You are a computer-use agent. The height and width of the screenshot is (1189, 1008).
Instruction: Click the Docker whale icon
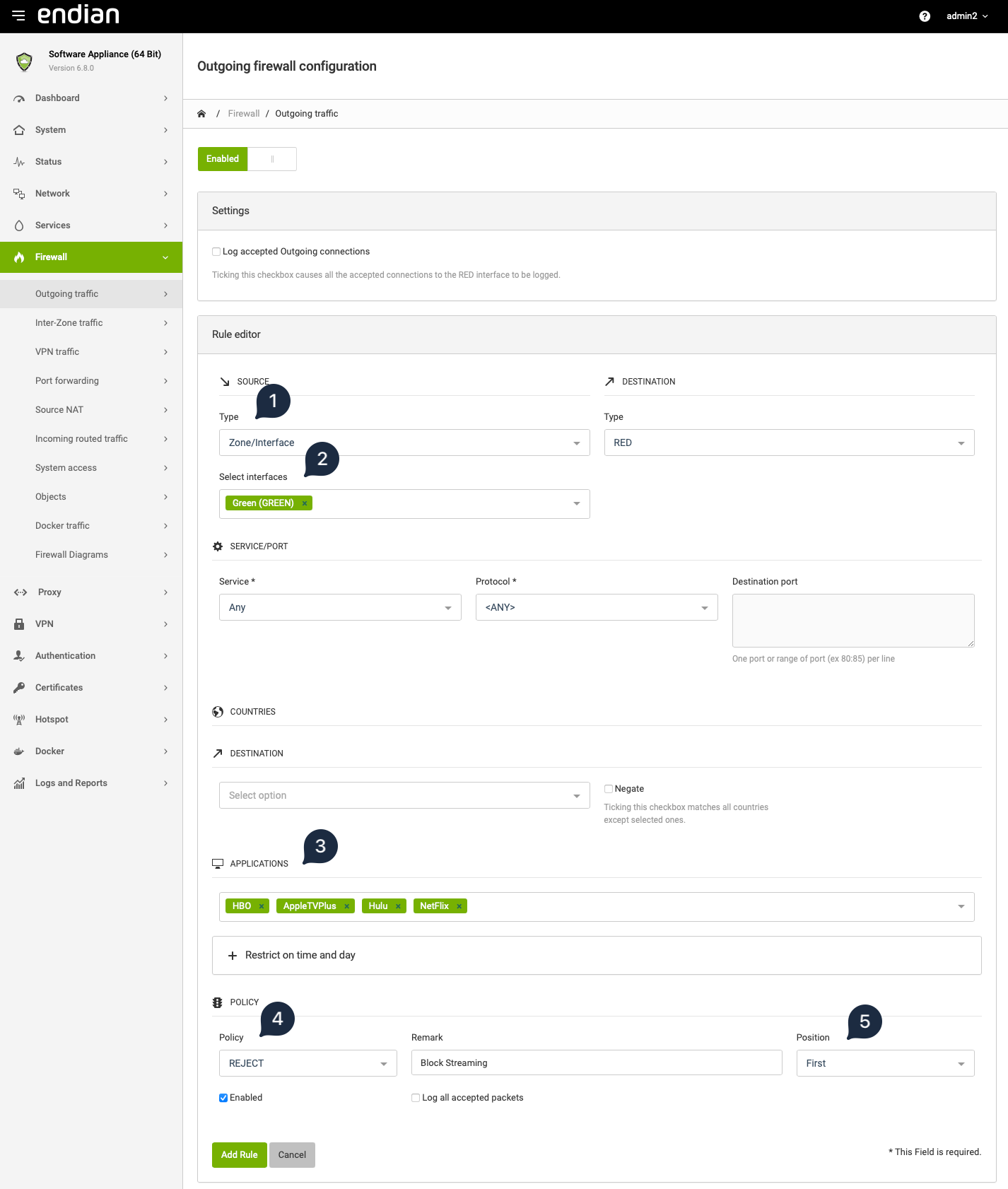tap(19, 751)
